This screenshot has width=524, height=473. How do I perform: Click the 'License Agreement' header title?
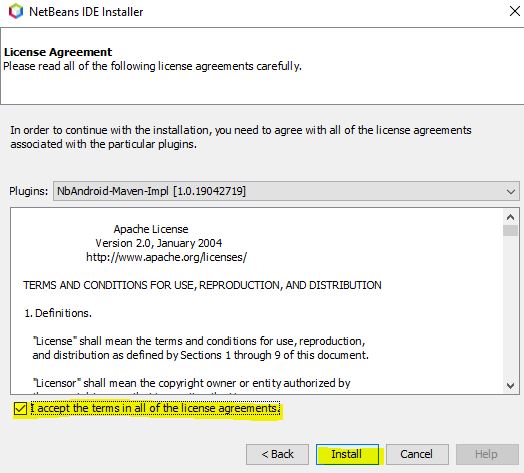[58, 52]
